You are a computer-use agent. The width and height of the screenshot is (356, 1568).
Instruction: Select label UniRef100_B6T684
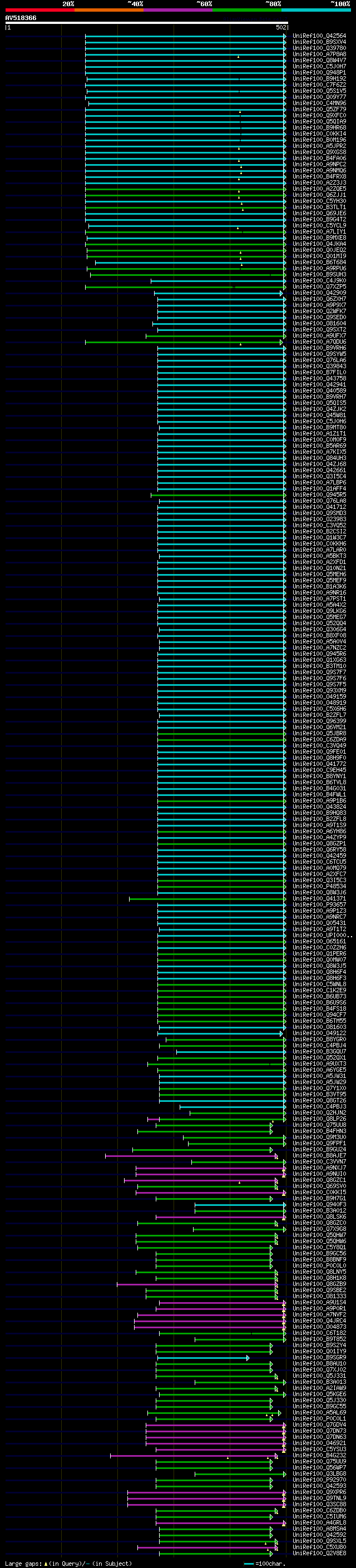(319, 263)
